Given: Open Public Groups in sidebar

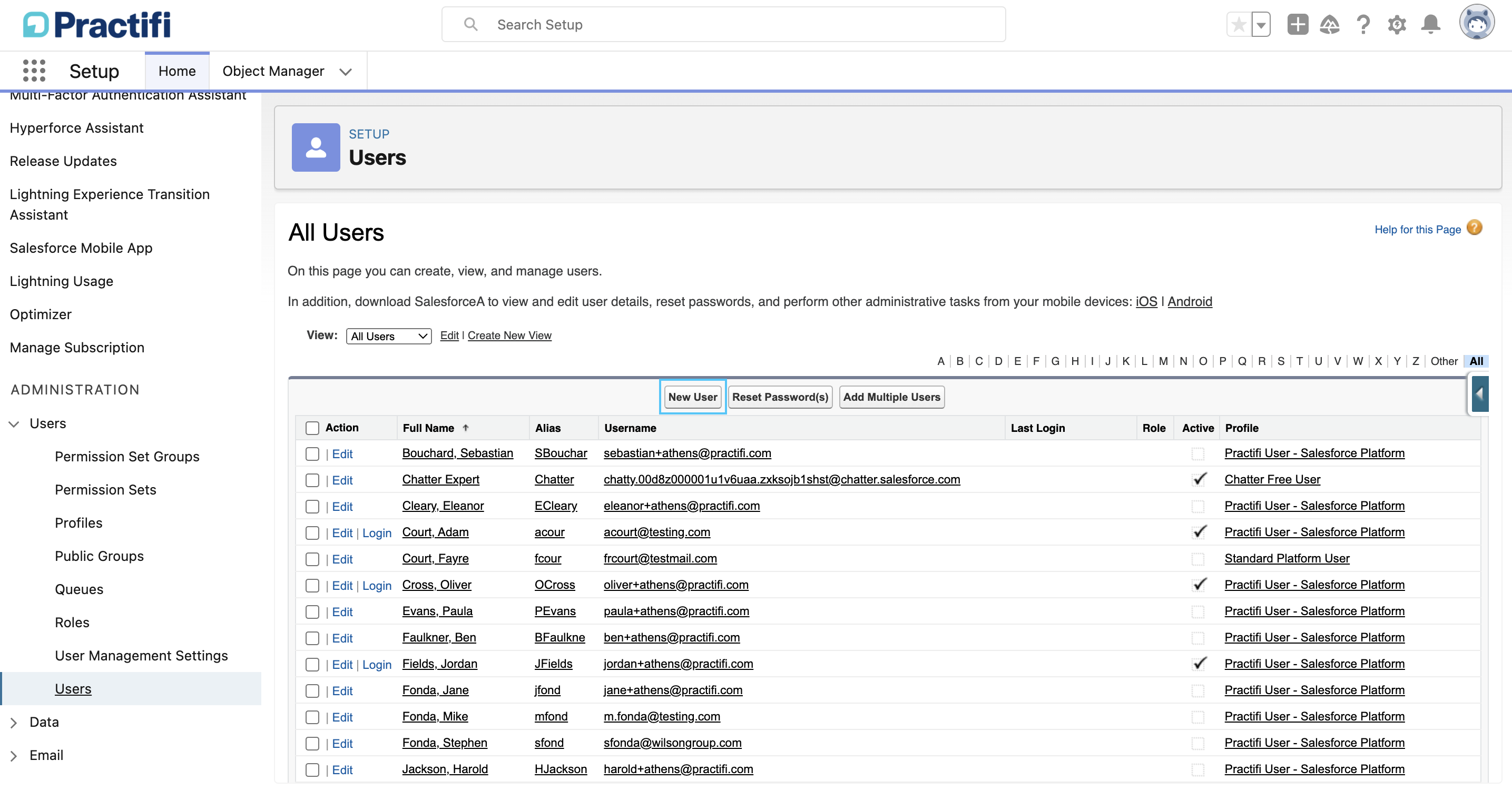Looking at the screenshot, I should tap(99, 556).
